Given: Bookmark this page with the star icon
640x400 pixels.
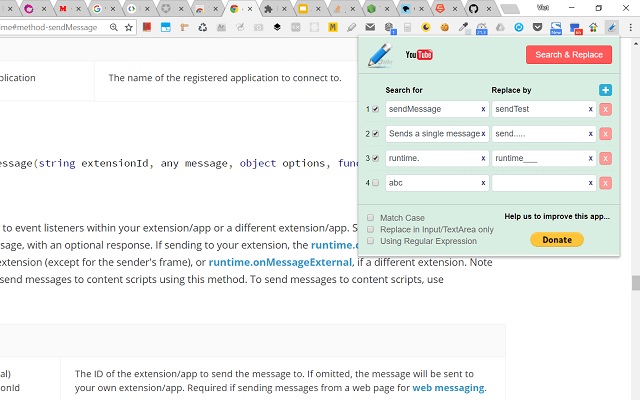Looking at the screenshot, I should pyautogui.click(x=129, y=27).
